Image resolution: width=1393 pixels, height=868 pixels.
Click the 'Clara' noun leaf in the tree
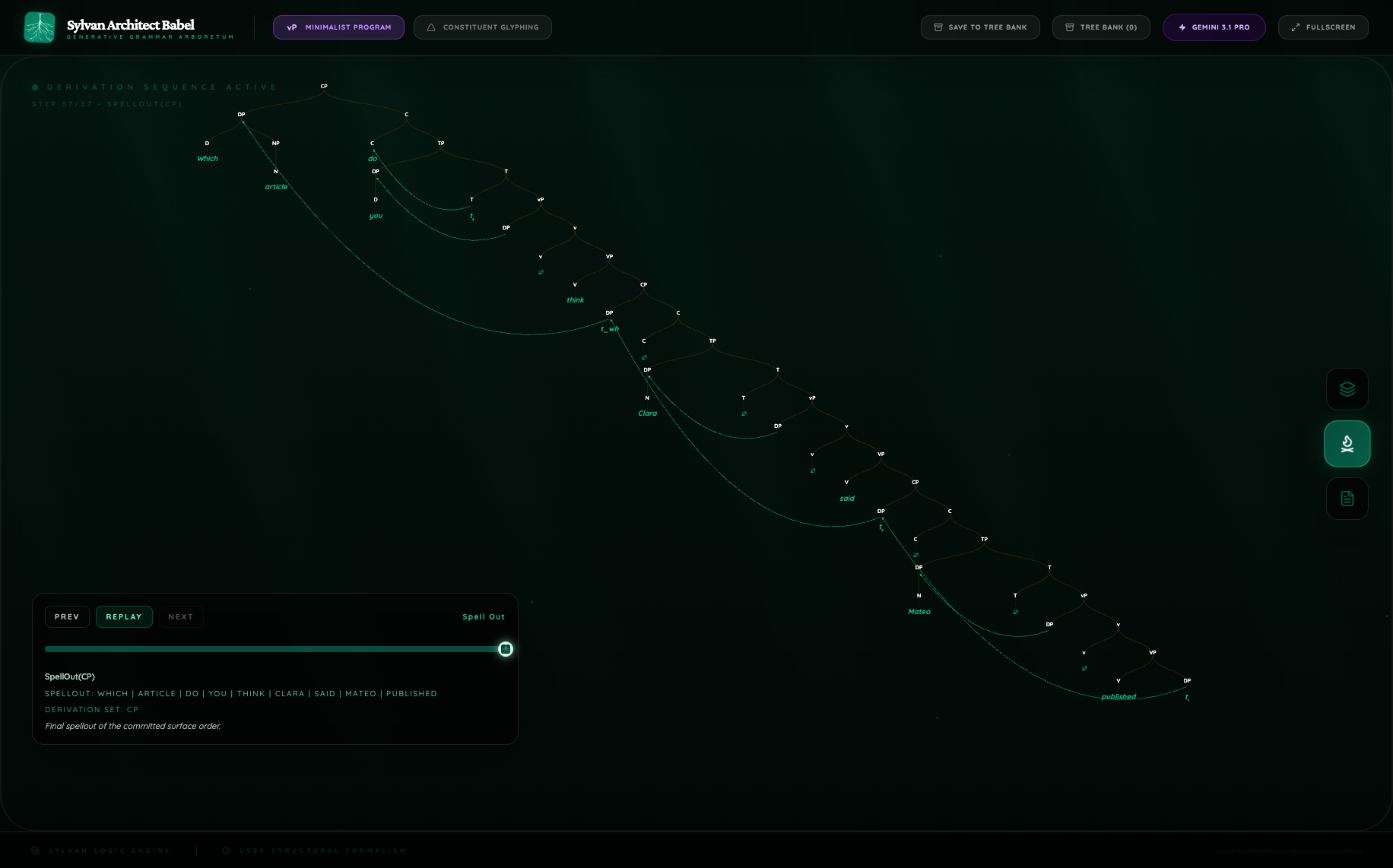647,413
